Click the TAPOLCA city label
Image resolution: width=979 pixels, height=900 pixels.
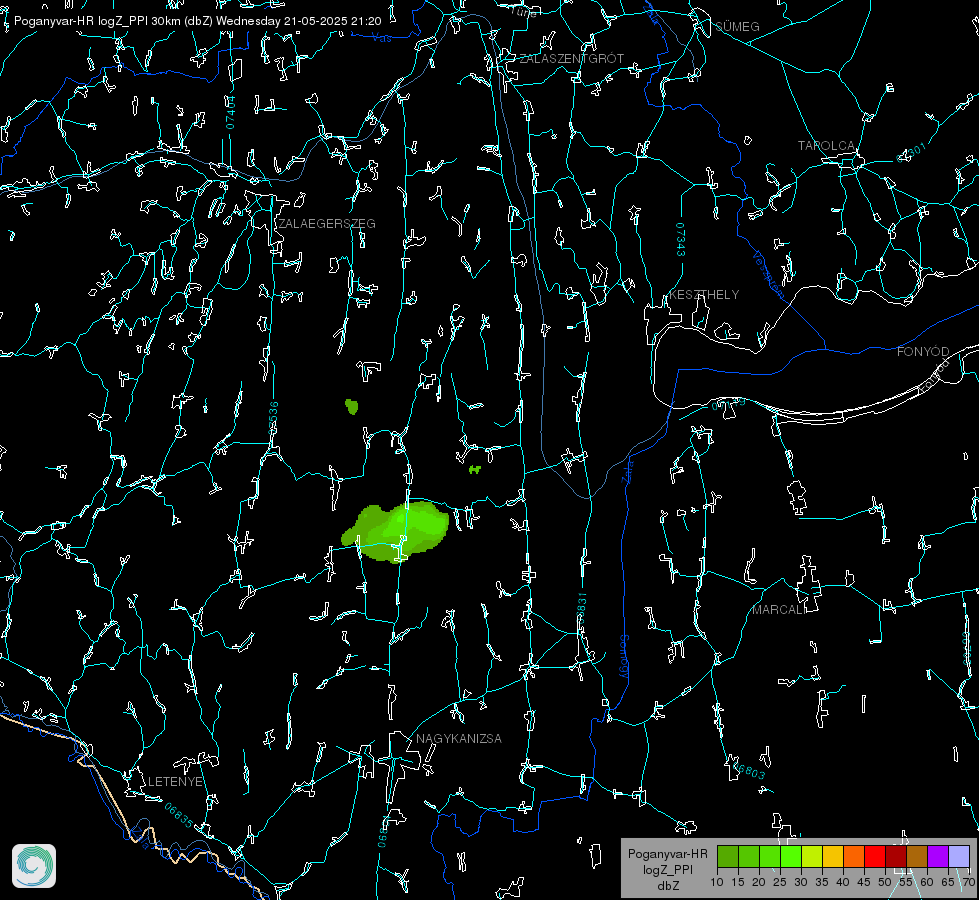coord(826,146)
